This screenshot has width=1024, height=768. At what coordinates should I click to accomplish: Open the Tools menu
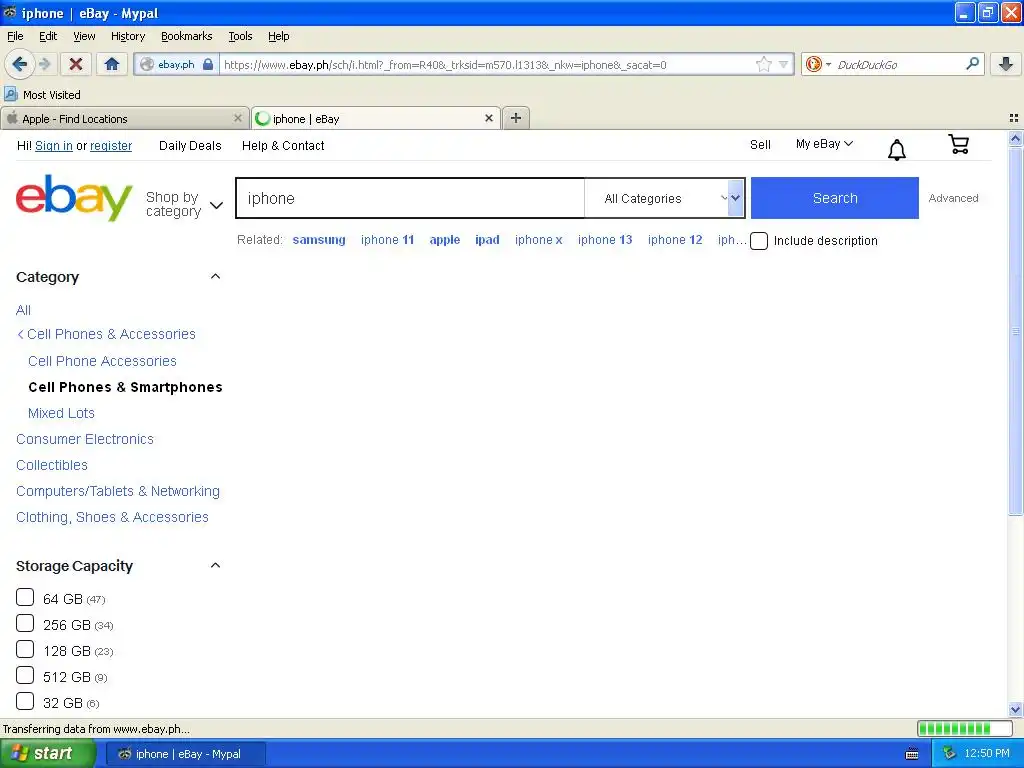coord(240,36)
